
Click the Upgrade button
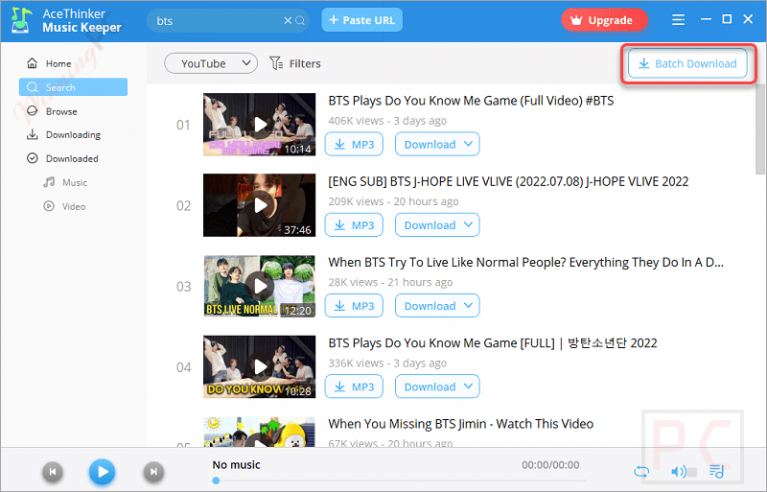(x=604, y=20)
